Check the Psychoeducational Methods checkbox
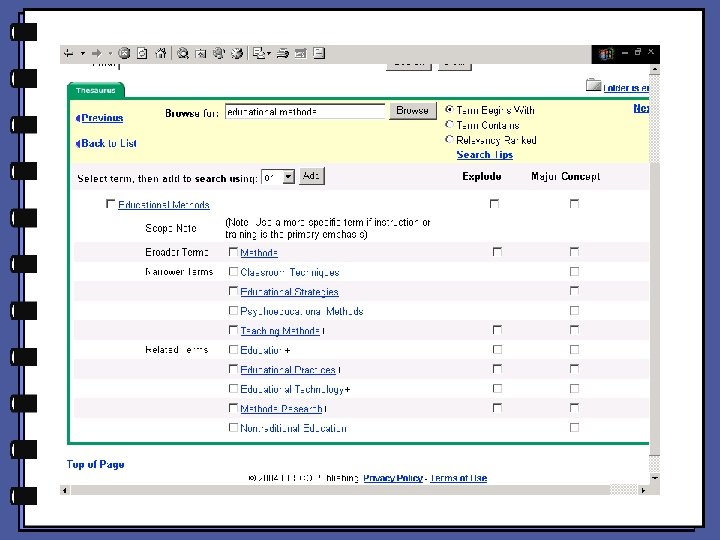Screen dimensions: 720x540 pos(233,310)
